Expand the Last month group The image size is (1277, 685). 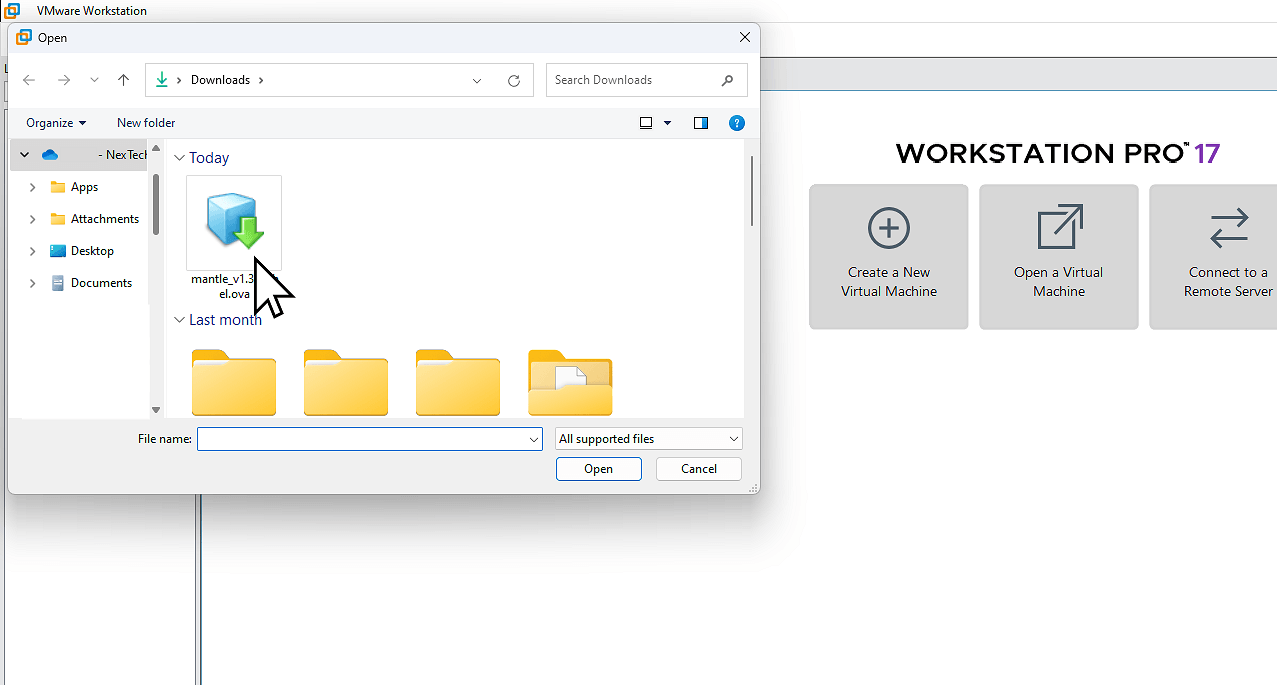(x=179, y=319)
